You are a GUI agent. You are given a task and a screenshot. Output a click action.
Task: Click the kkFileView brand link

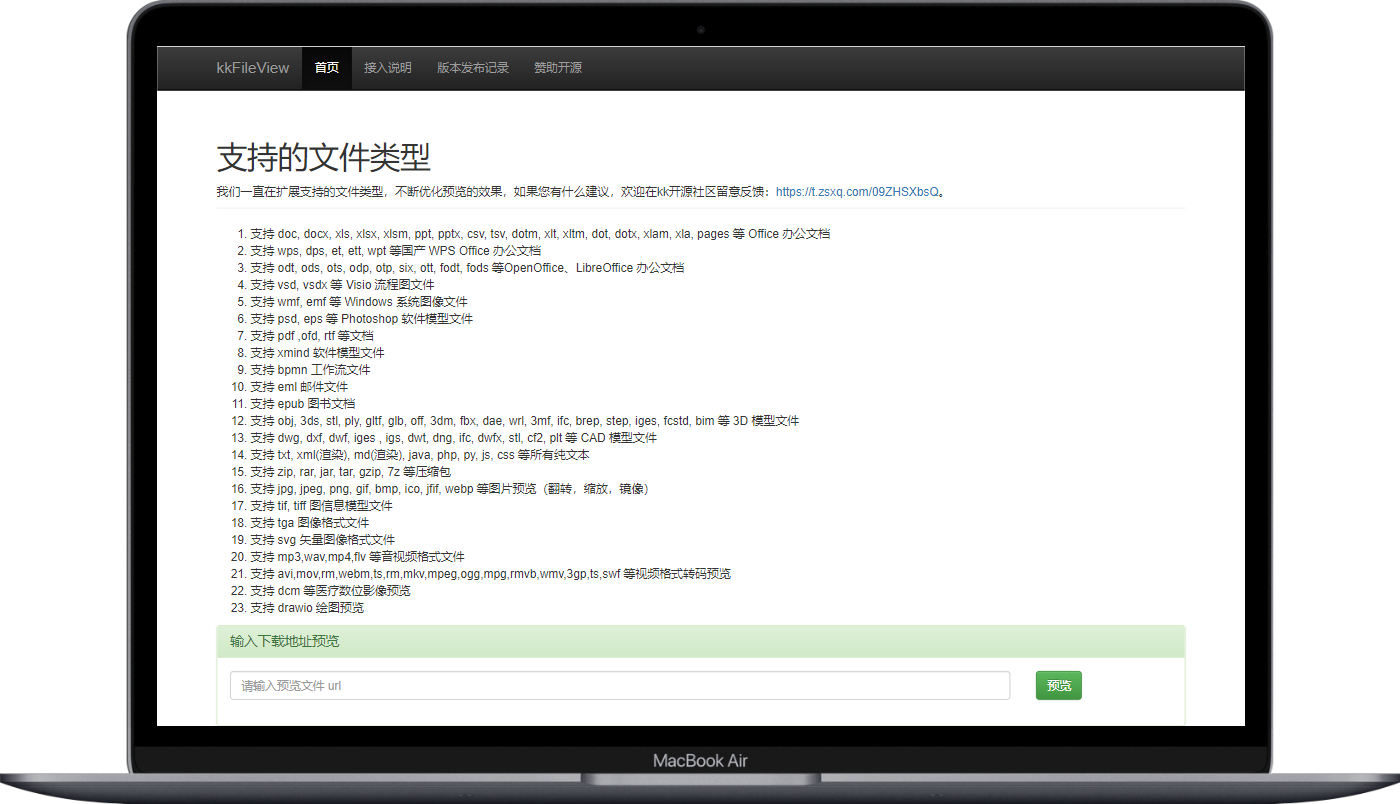(253, 68)
